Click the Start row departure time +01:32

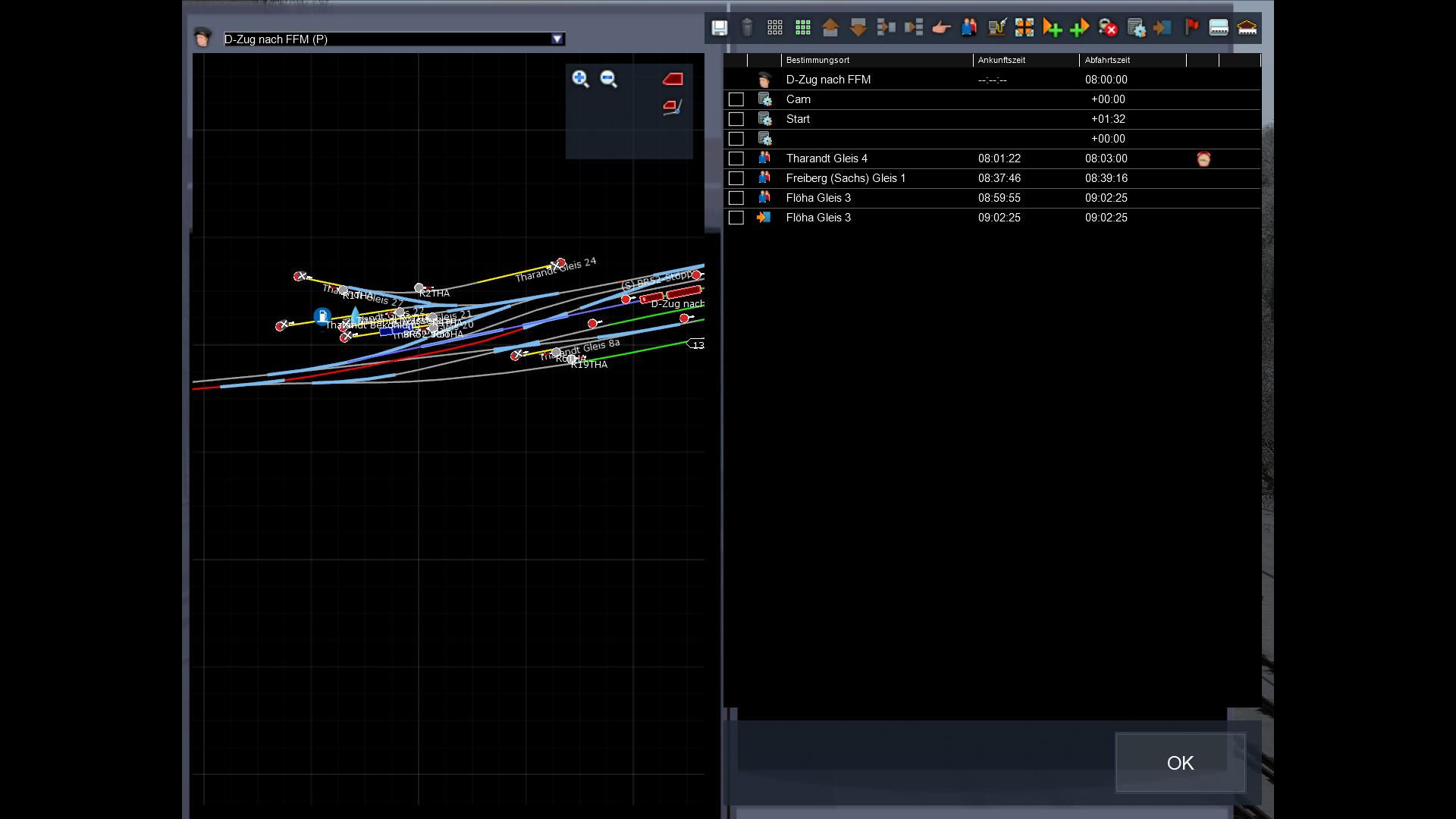click(x=1107, y=119)
